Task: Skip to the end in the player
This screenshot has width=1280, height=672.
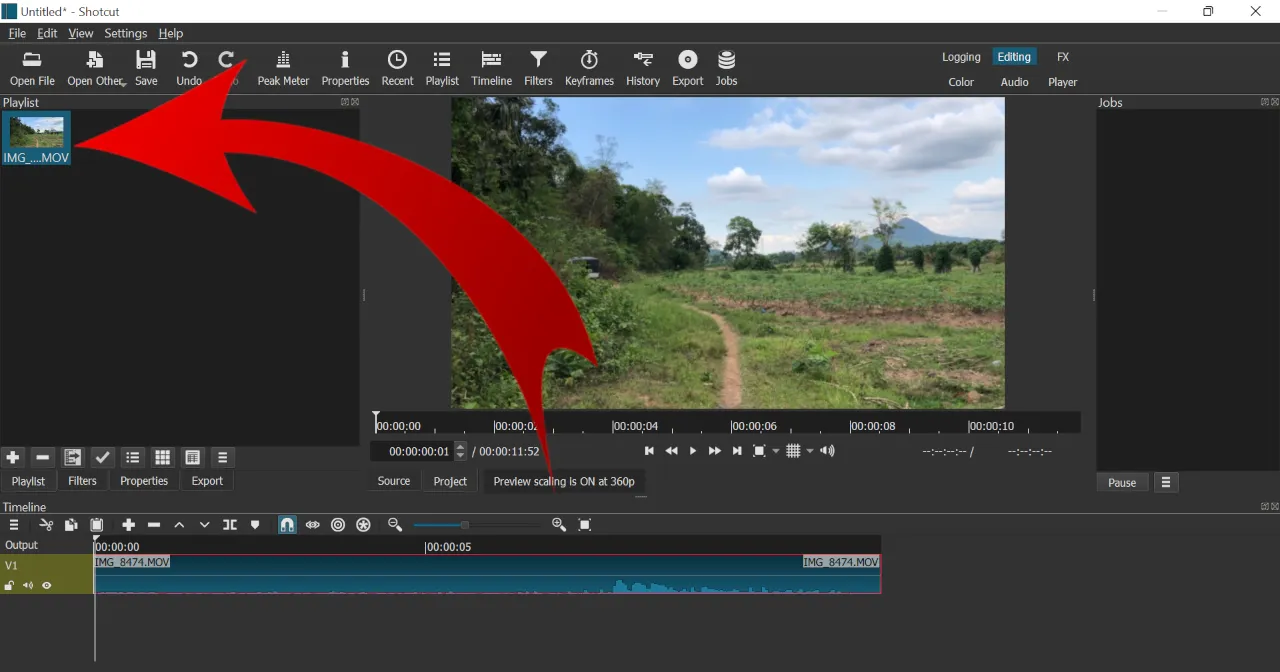Action: (x=737, y=451)
